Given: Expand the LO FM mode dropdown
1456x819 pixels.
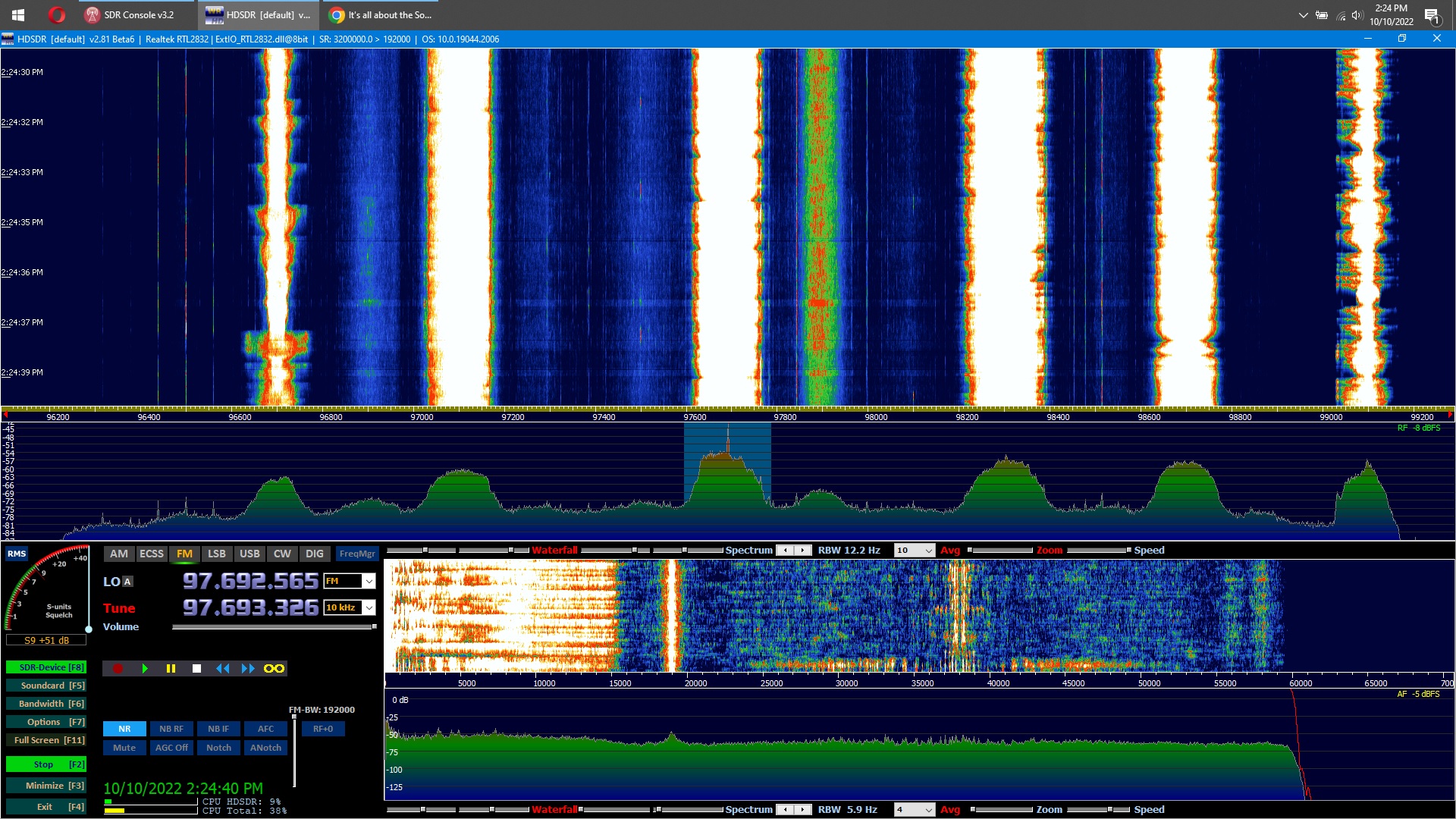Looking at the screenshot, I should pos(369,582).
